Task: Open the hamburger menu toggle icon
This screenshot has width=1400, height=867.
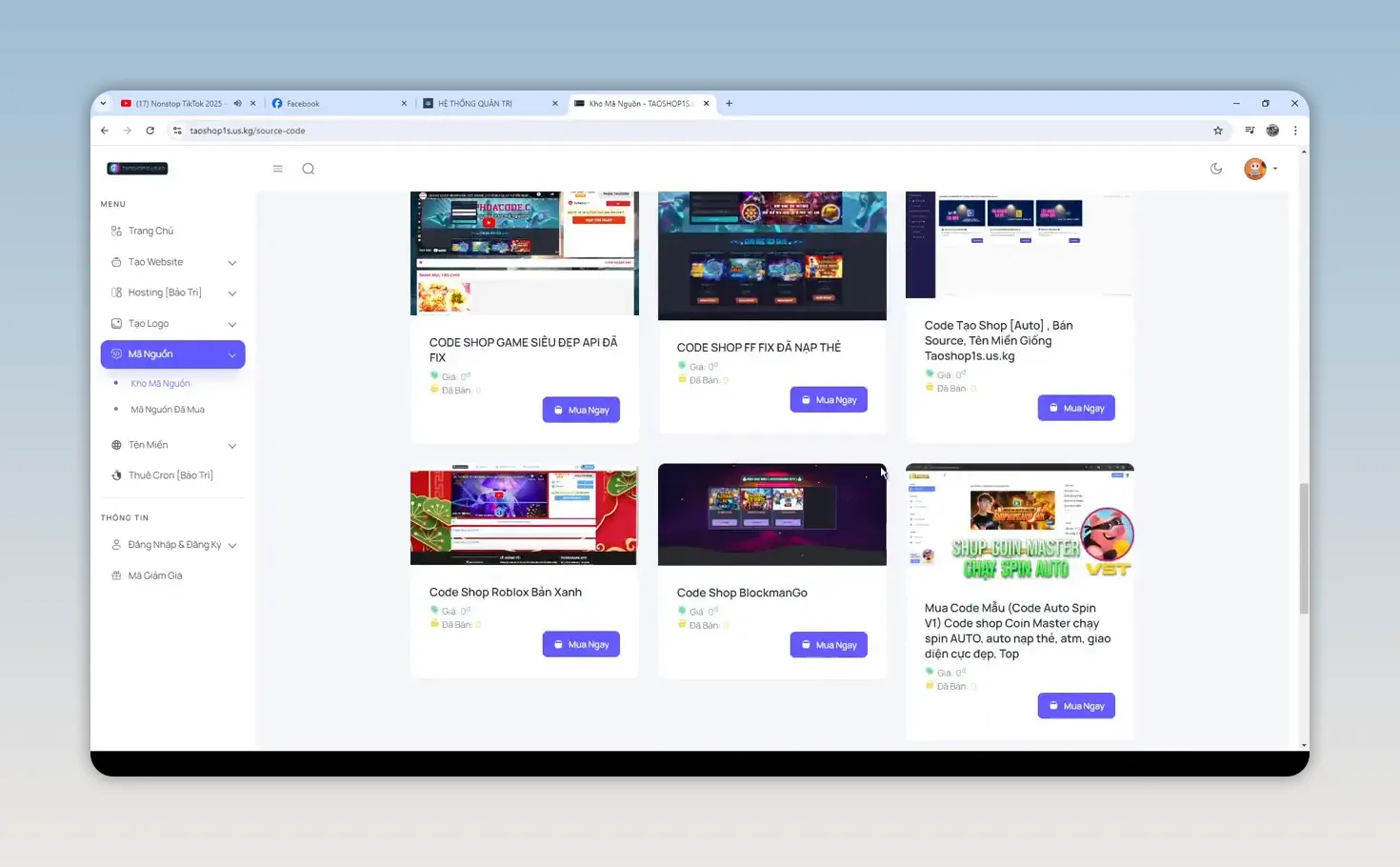Action: click(278, 169)
